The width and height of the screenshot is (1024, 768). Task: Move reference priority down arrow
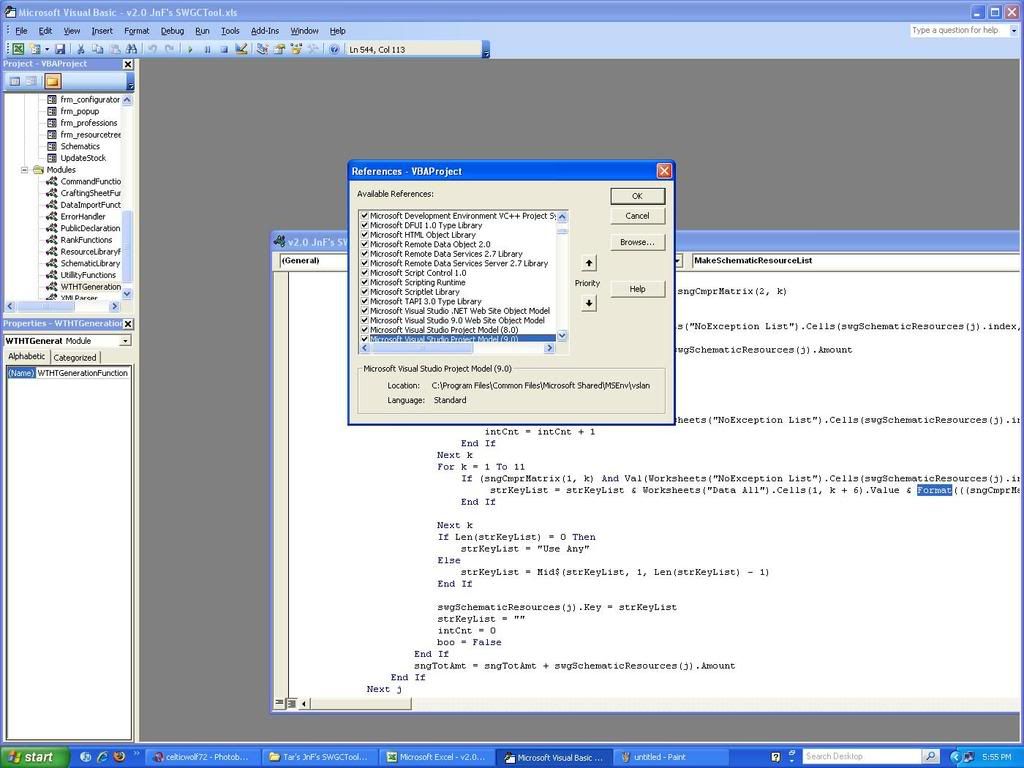(588, 303)
